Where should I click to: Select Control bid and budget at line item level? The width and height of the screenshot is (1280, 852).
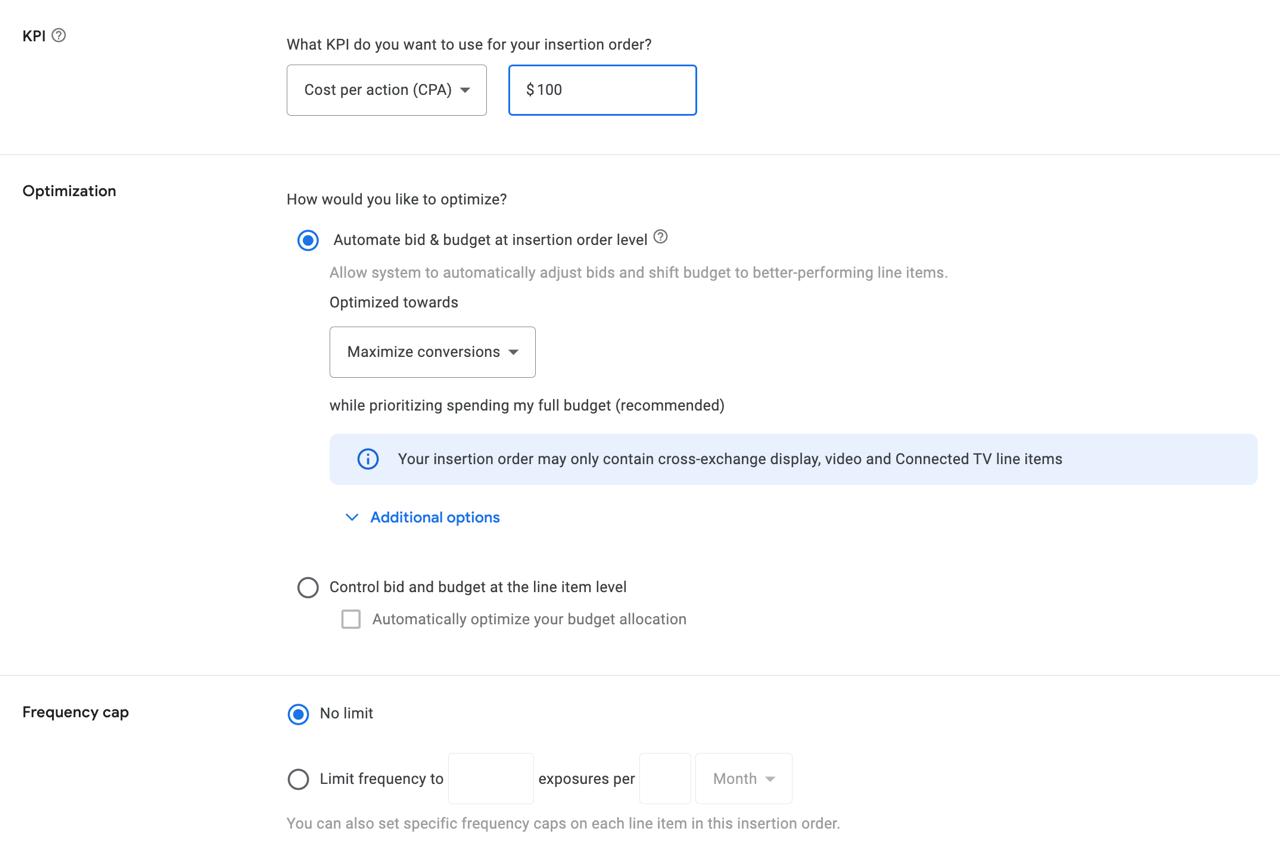[x=308, y=587]
